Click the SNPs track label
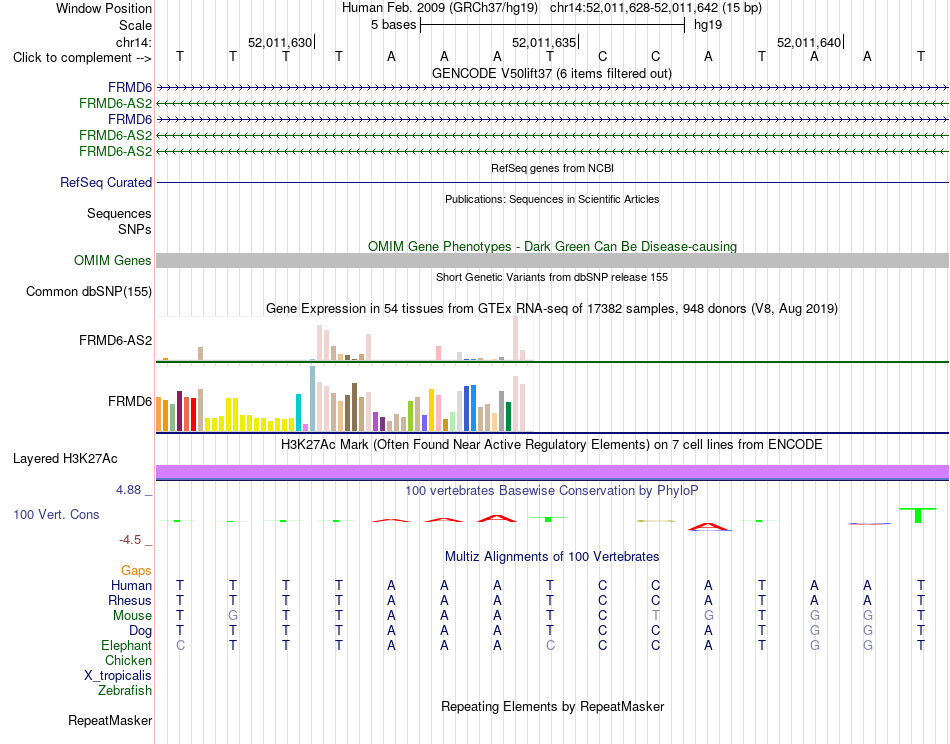Viewport: 950px width, 744px height. (135, 230)
